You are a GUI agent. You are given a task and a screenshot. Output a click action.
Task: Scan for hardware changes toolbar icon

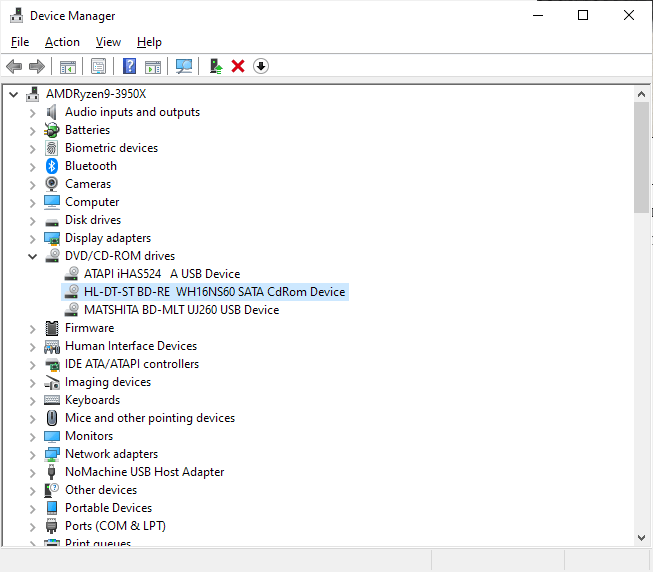point(184,66)
